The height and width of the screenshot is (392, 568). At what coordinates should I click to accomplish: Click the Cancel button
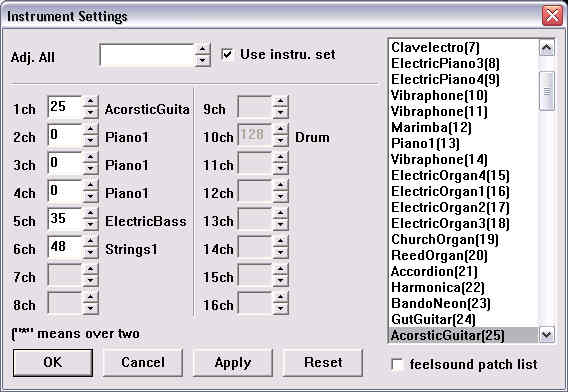pos(143,362)
